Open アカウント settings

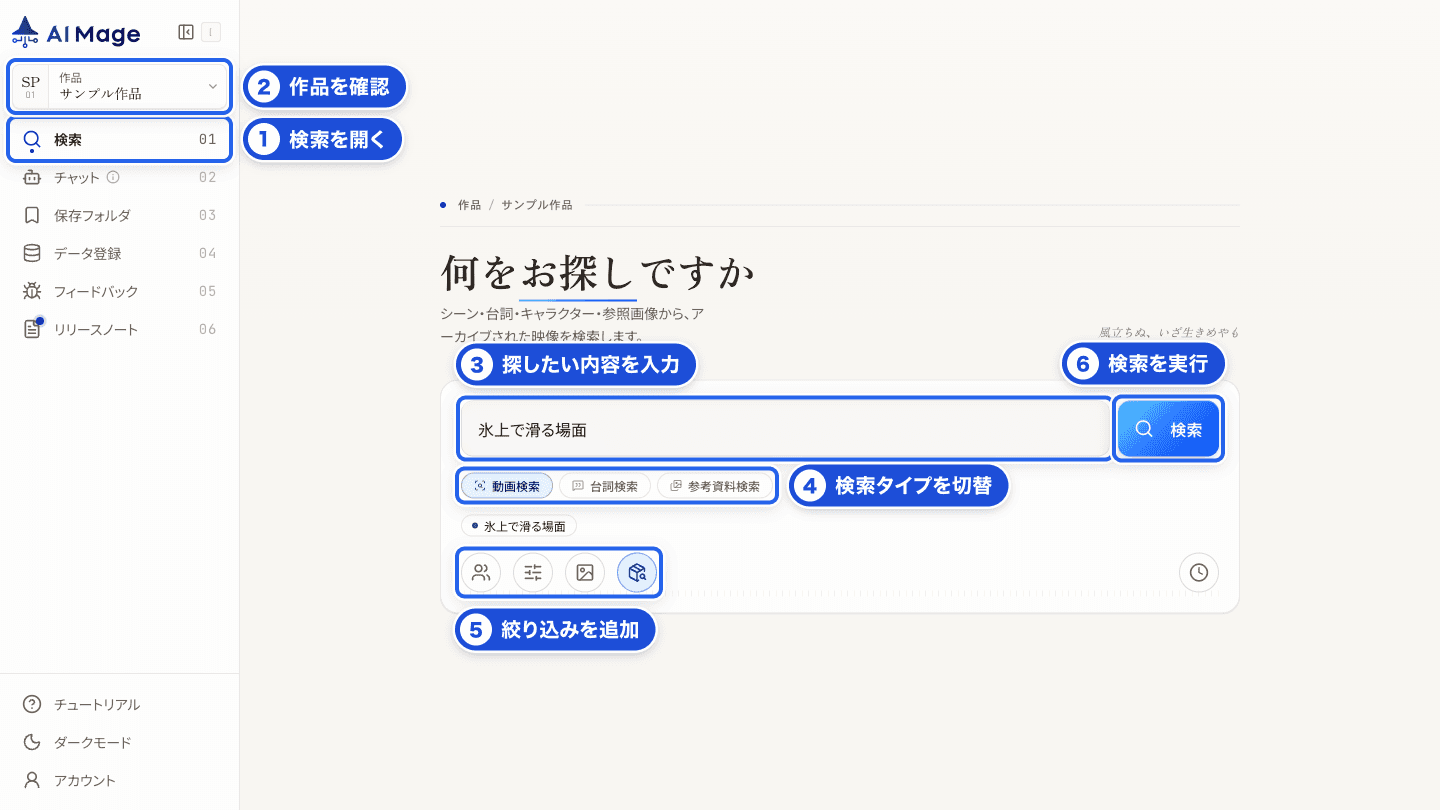click(120, 781)
